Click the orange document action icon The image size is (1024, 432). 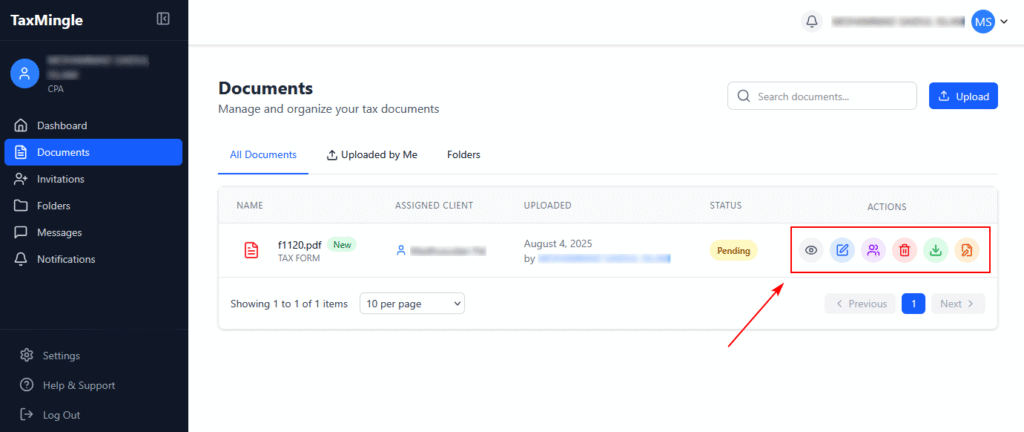tap(966, 250)
